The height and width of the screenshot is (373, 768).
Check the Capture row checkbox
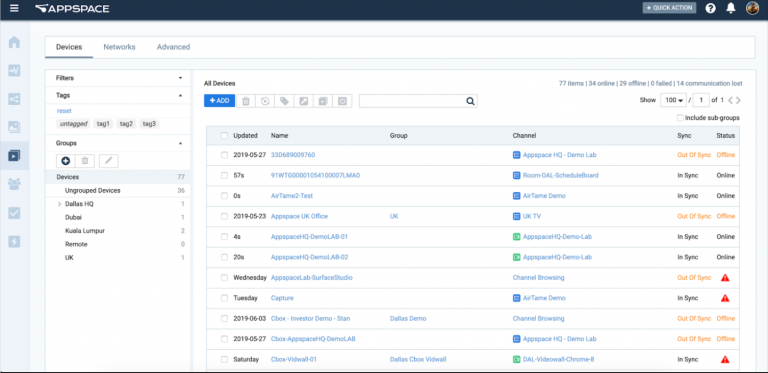click(224, 298)
